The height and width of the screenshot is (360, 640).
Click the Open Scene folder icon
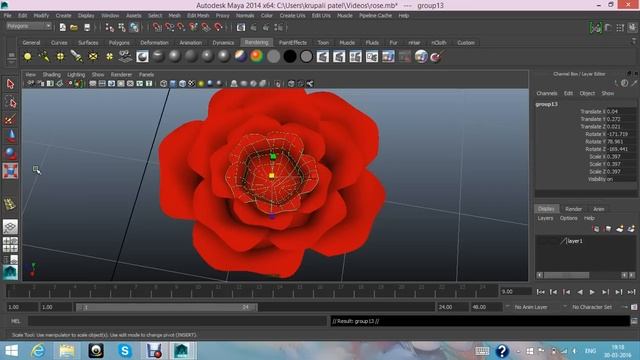[74, 27]
